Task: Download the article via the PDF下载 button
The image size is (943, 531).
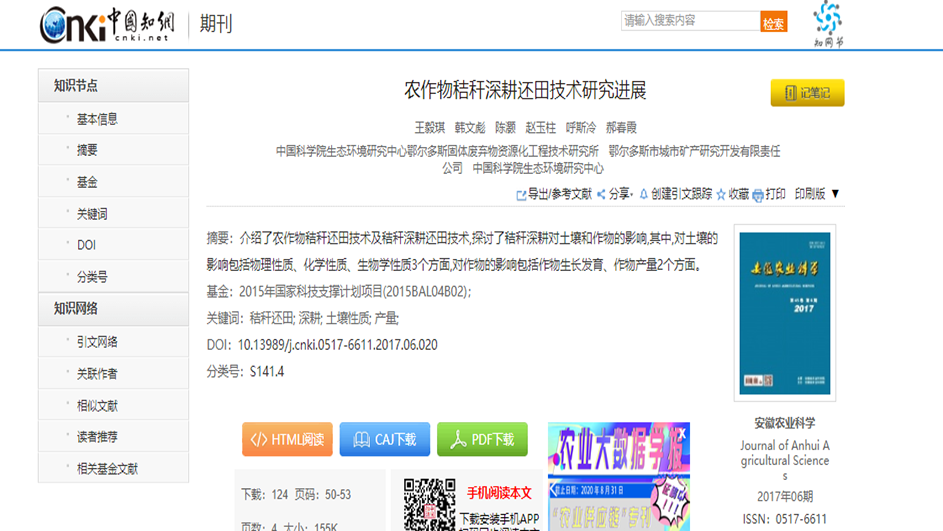Action: (482, 440)
